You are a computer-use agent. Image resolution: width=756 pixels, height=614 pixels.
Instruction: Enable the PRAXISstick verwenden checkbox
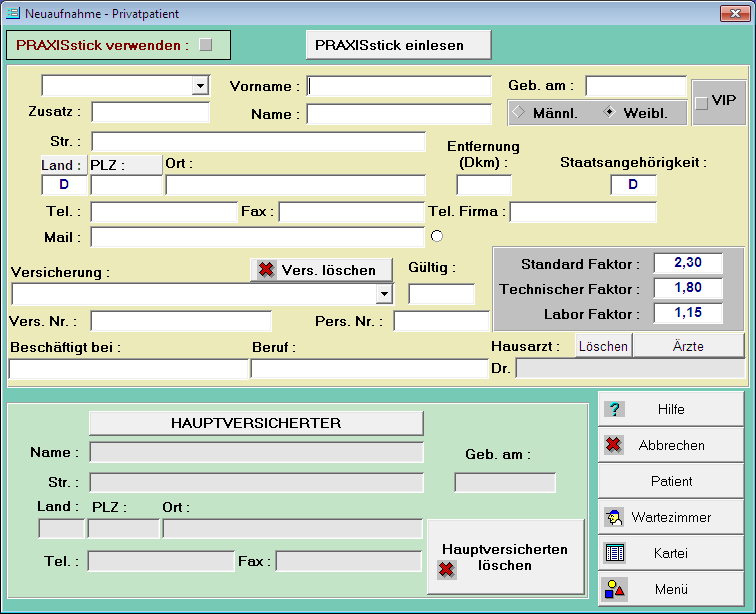[206, 45]
